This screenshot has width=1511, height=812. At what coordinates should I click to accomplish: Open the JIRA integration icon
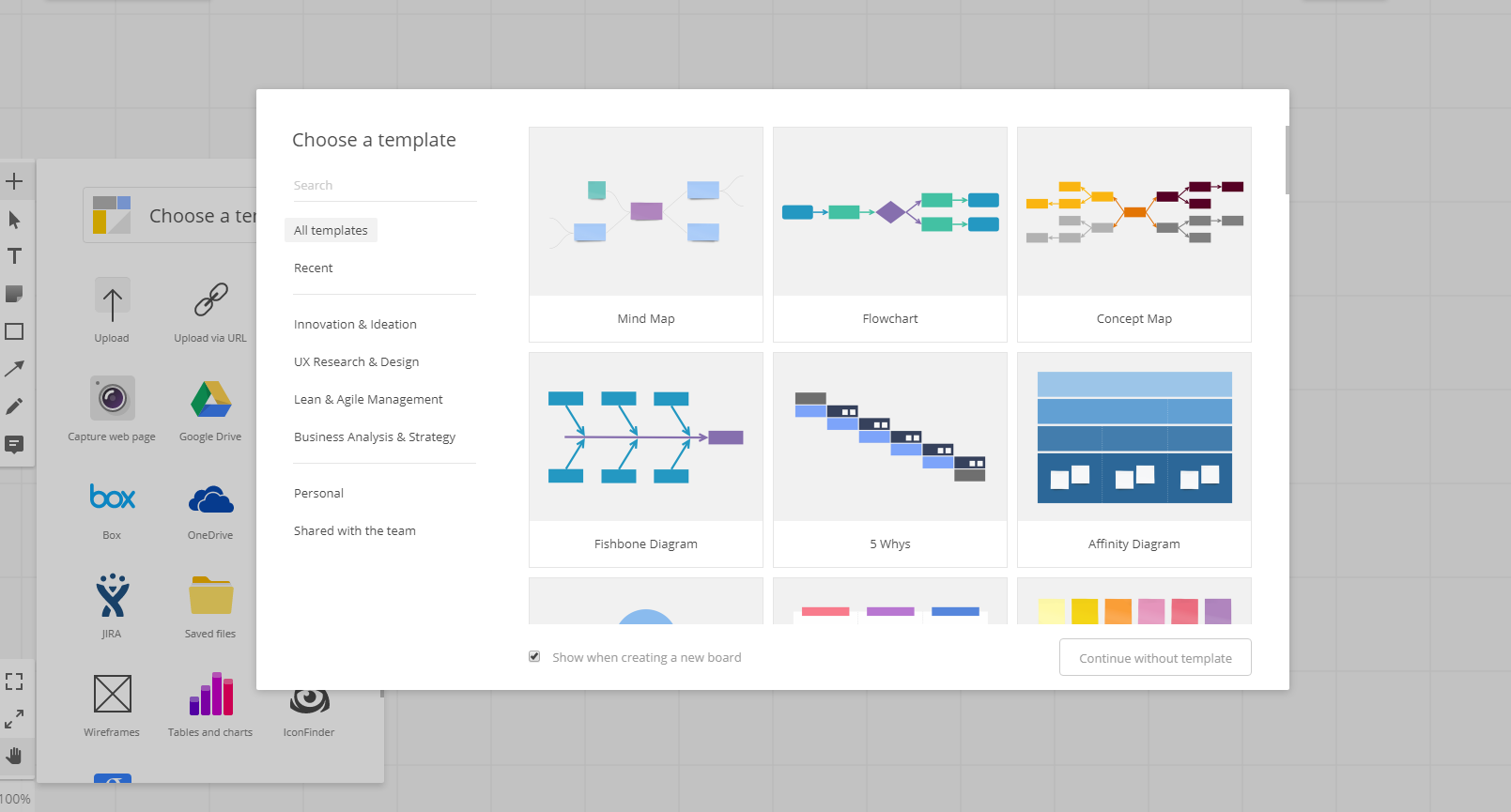[x=112, y=596]
